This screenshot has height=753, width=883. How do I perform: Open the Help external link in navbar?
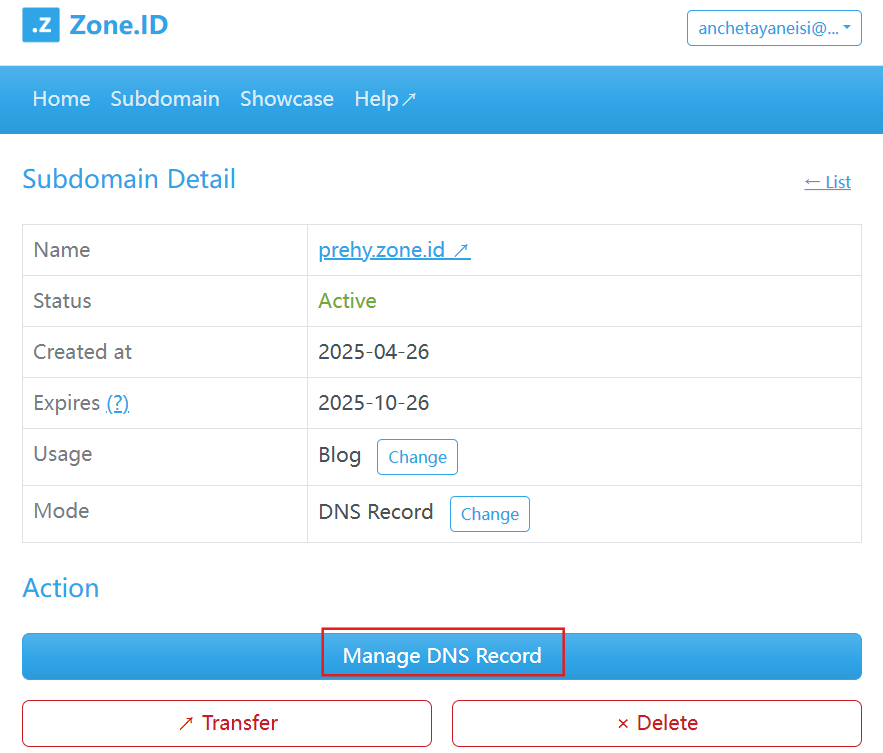[x=385, y=99]
